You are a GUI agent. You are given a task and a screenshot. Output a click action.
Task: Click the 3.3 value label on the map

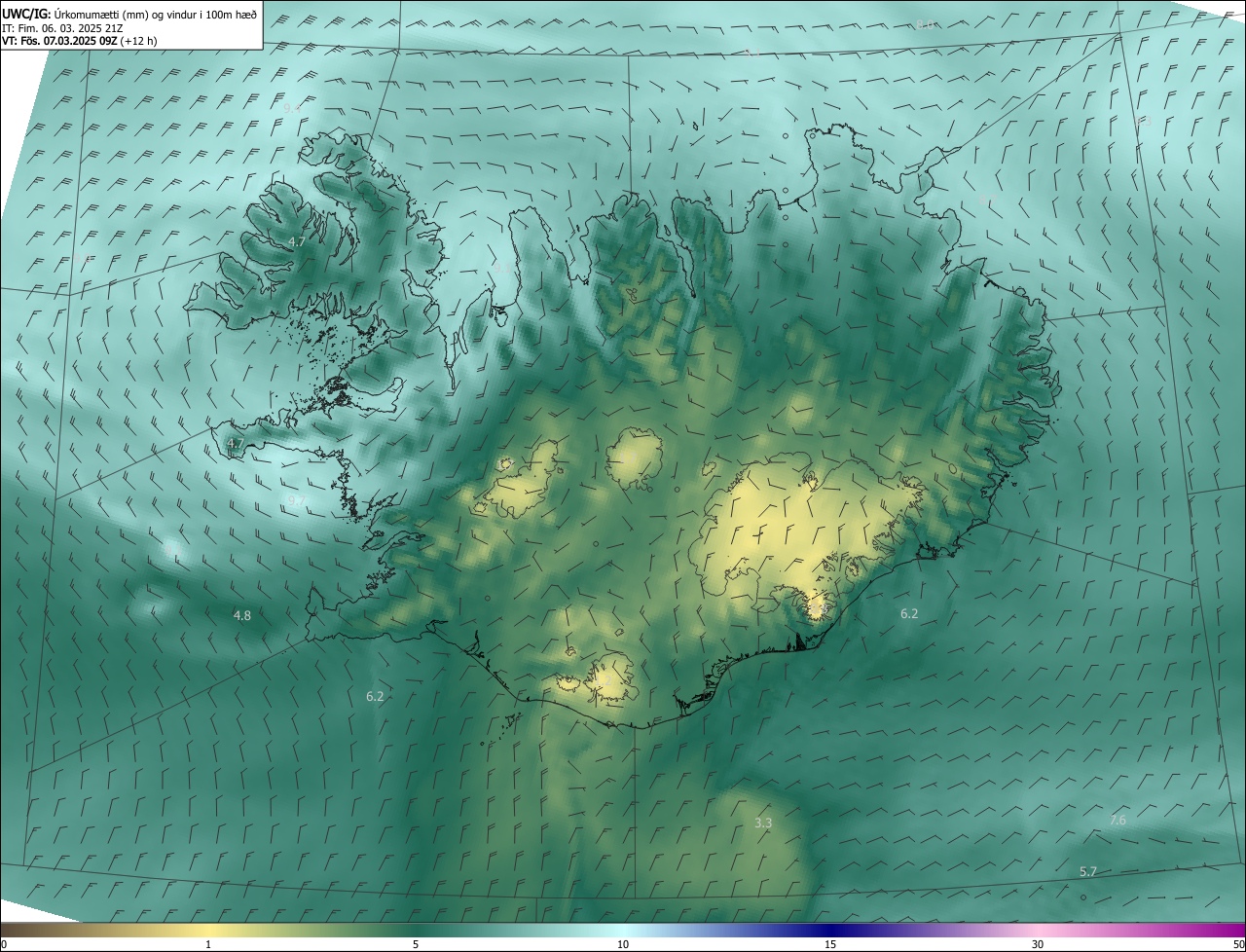pos(763,823)
